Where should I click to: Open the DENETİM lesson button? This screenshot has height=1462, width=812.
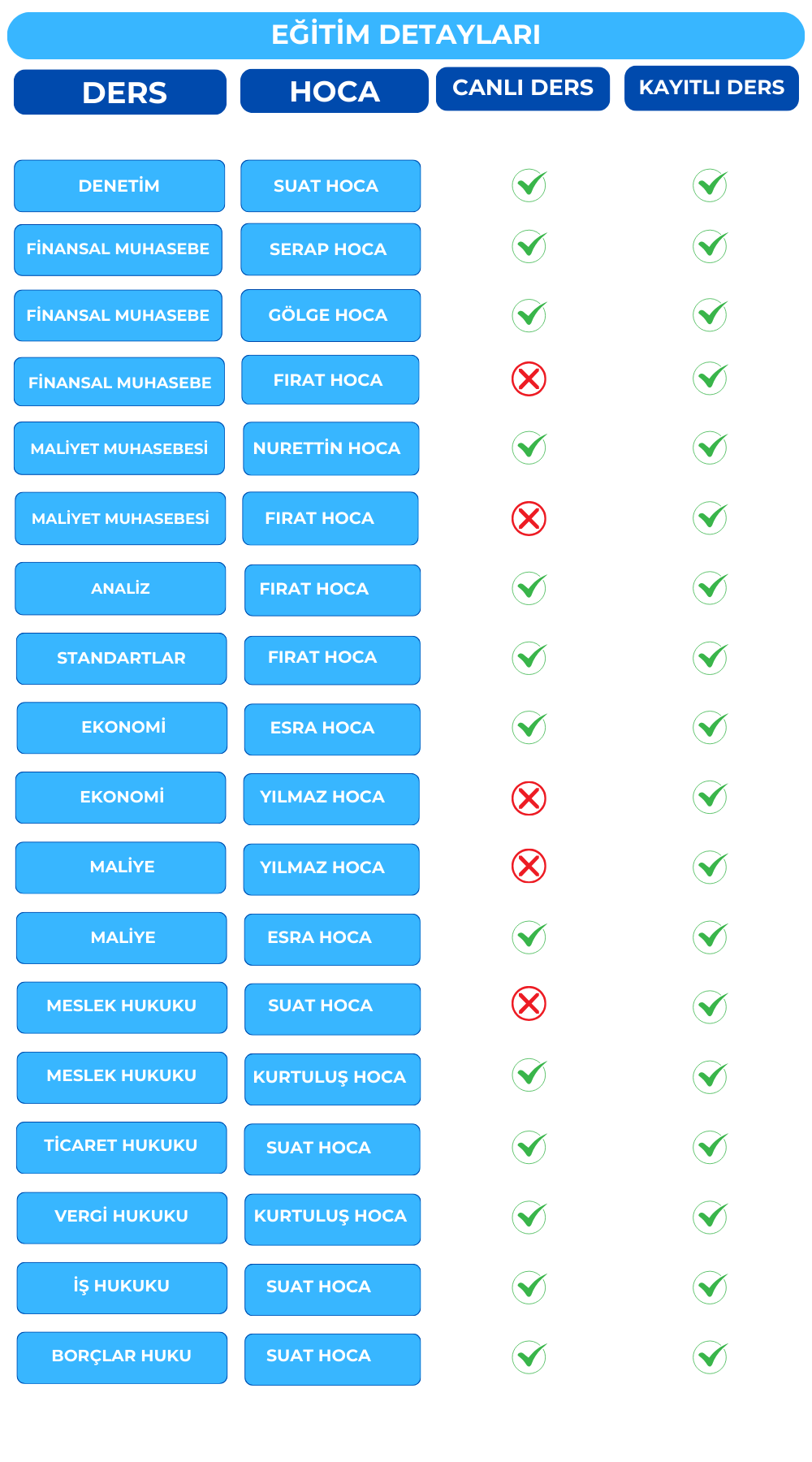coord(119,186)
